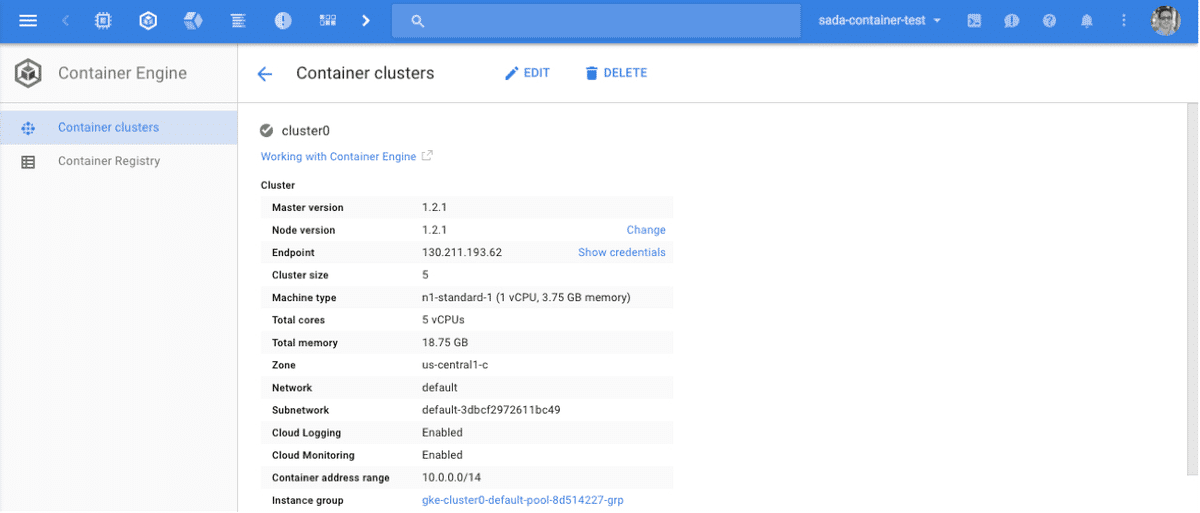Click the round exclamation shortcut icon in top bar

(x=283, y=20)
